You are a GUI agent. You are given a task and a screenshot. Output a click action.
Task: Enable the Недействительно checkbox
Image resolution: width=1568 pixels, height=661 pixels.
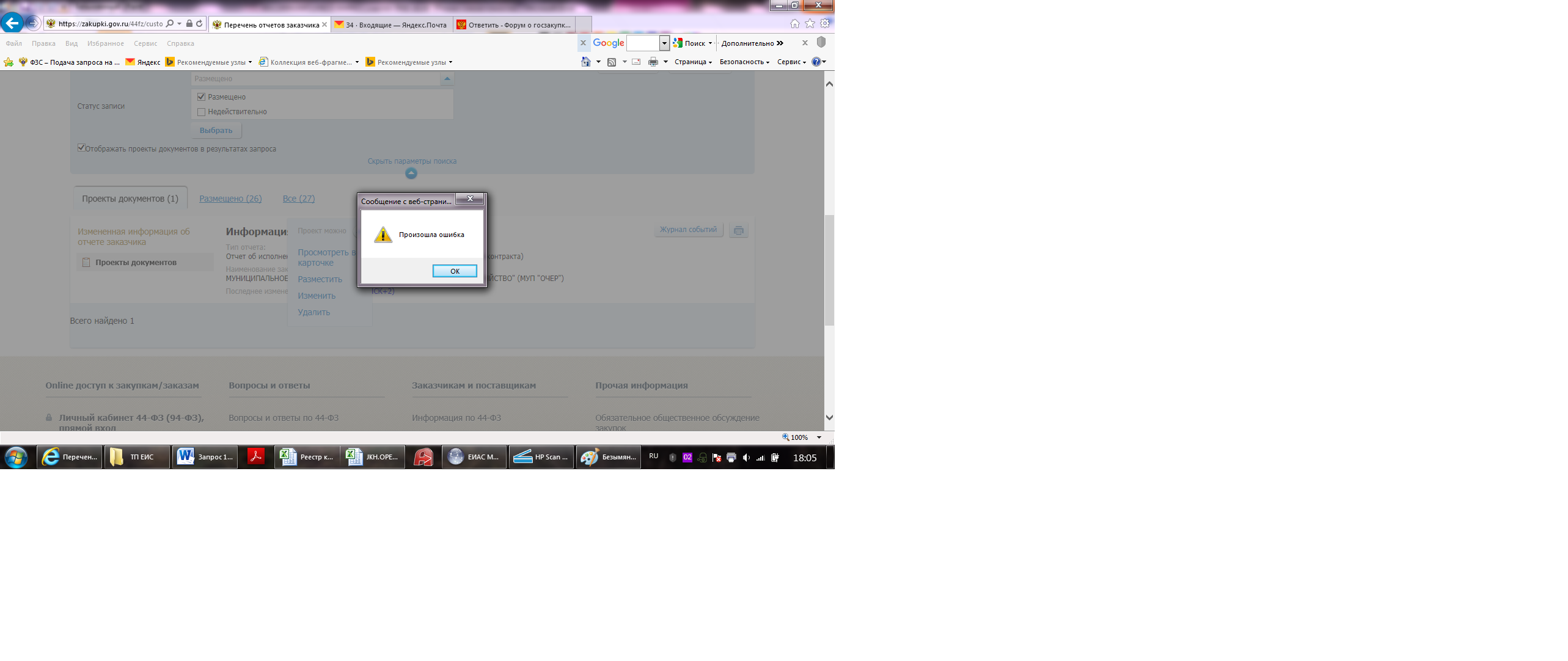coord(202,112)
